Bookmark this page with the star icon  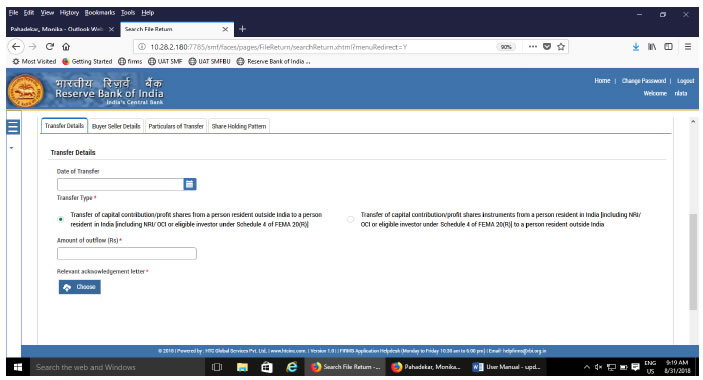560,47
